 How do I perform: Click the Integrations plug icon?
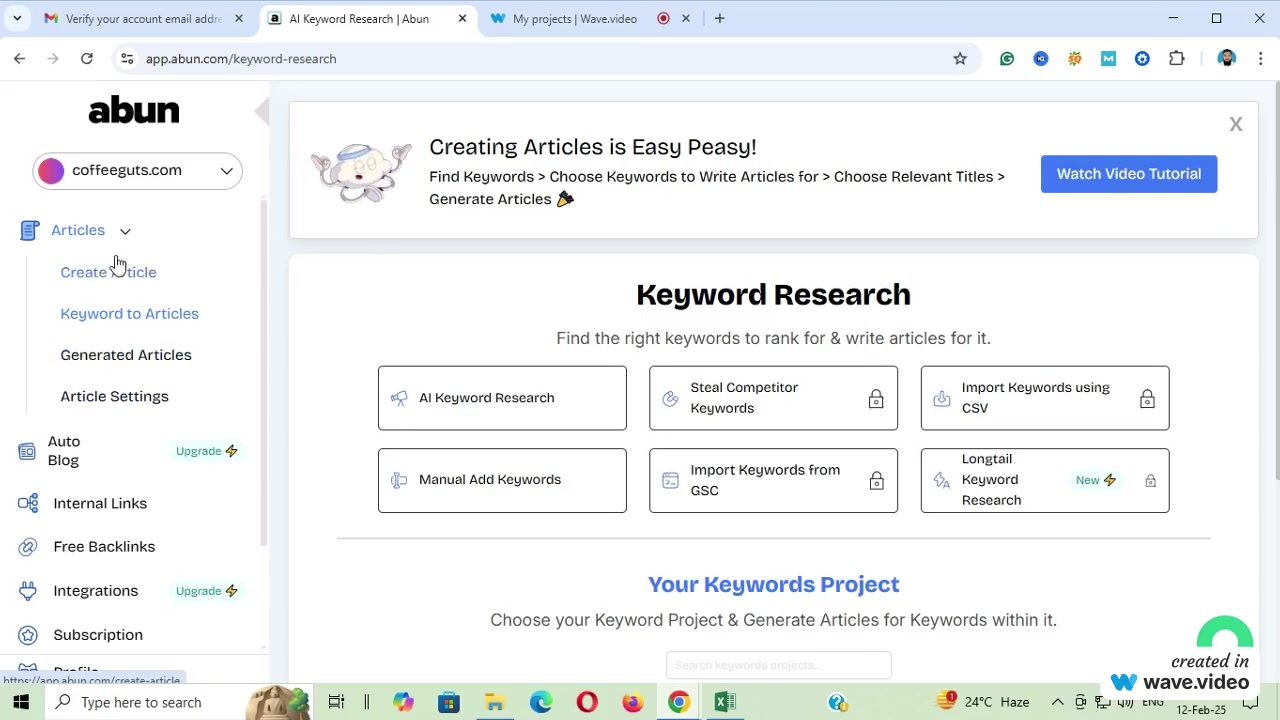click(28, 591)
